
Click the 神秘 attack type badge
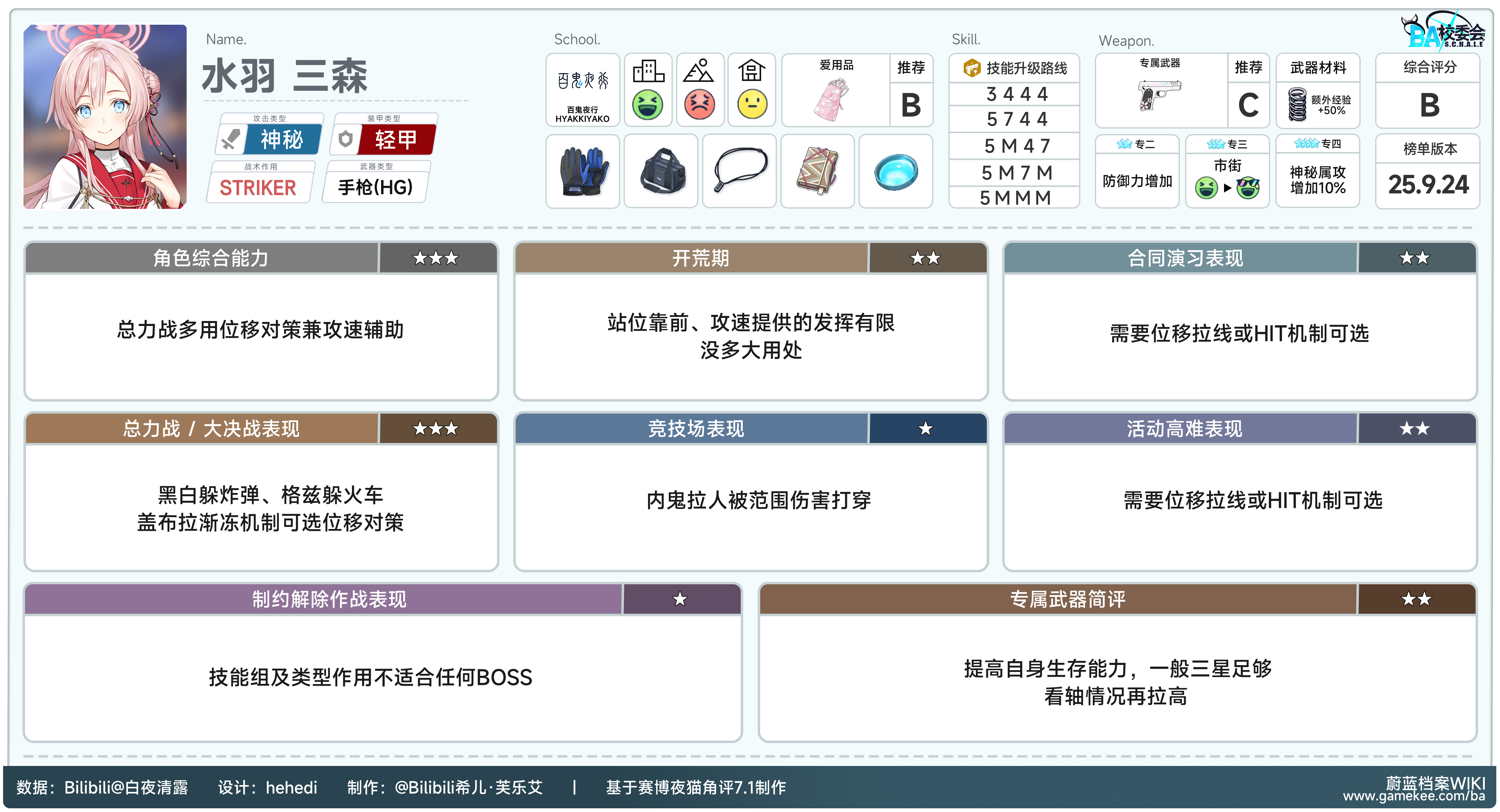pos(282,140)
